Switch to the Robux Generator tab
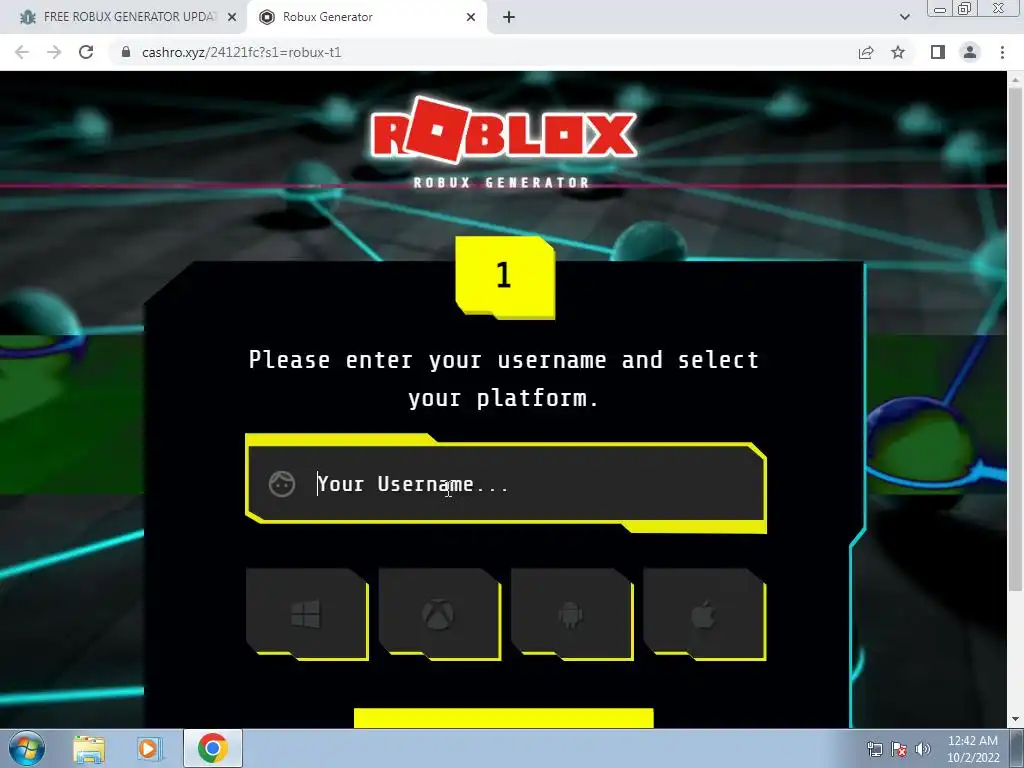1024x768 pixels. click(366, 17)
